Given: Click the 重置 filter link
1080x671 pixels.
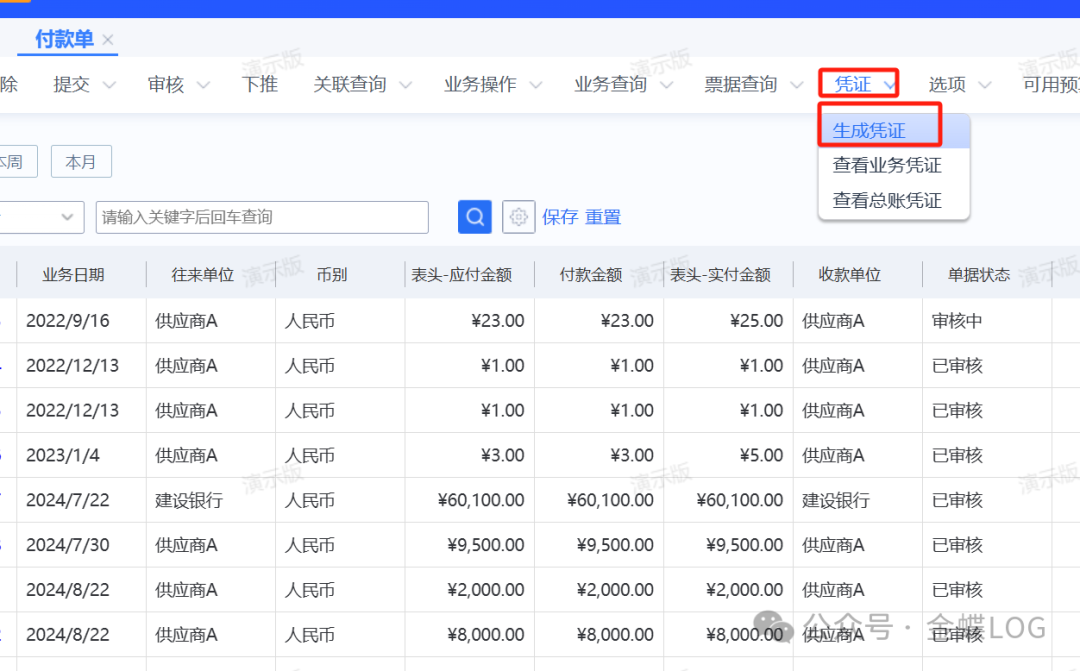Looking at the screenshot, I should (x=603, y=217).
